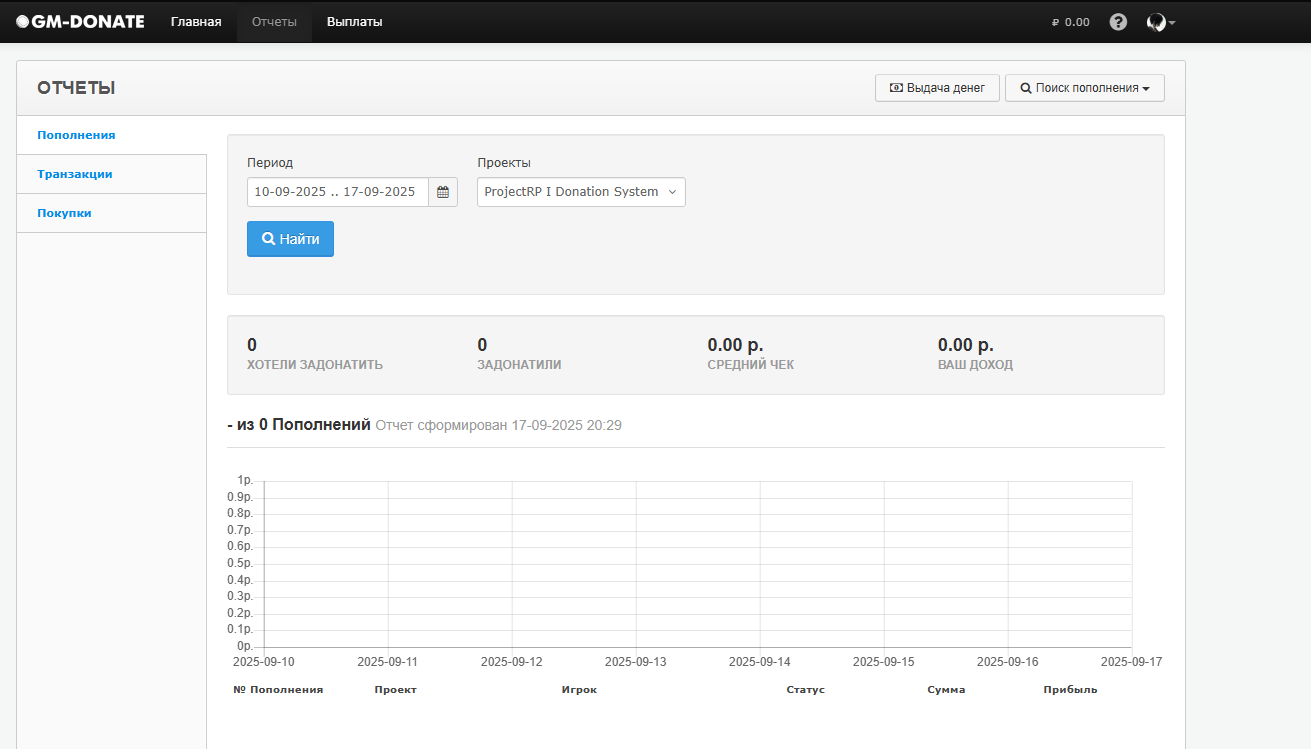Click the ₽ 0.00 balance in the header
Screen dimensions: 1311x749
tap(1071, 22)
